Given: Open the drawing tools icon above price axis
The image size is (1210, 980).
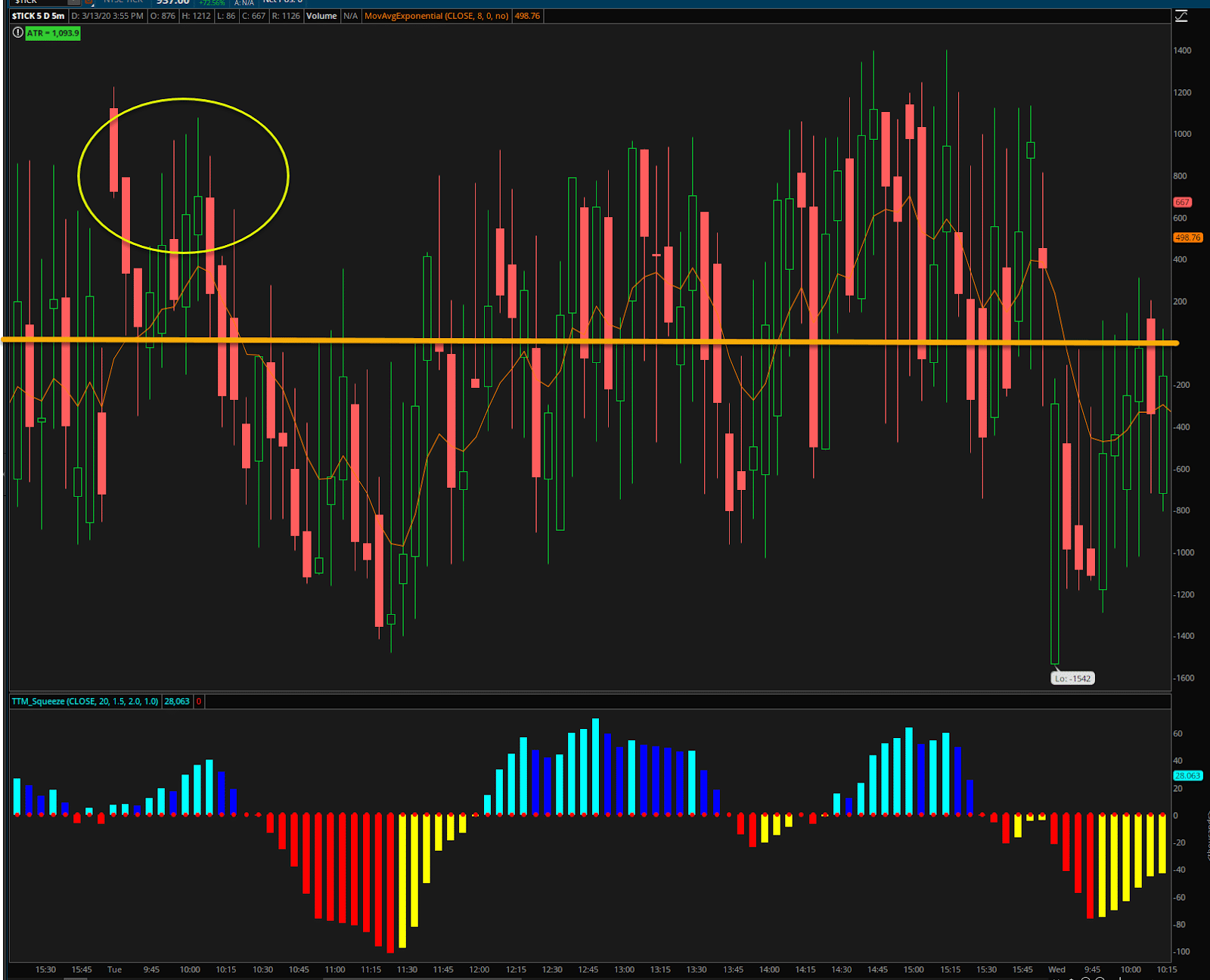Looking at the screenshot, I should (1182, 16).
